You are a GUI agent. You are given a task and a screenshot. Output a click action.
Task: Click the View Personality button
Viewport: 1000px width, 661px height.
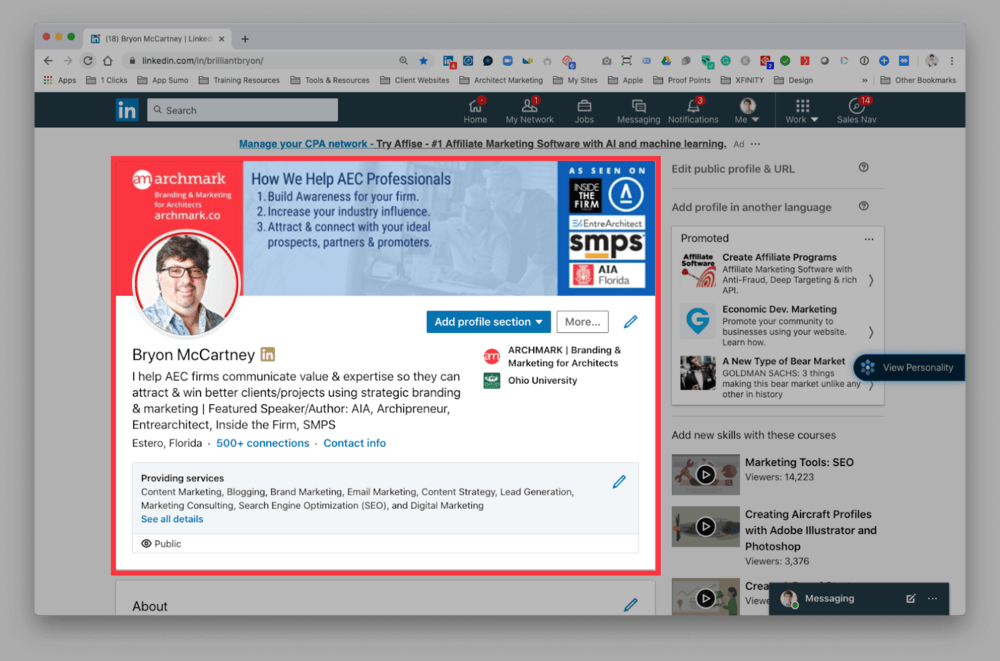909,368
